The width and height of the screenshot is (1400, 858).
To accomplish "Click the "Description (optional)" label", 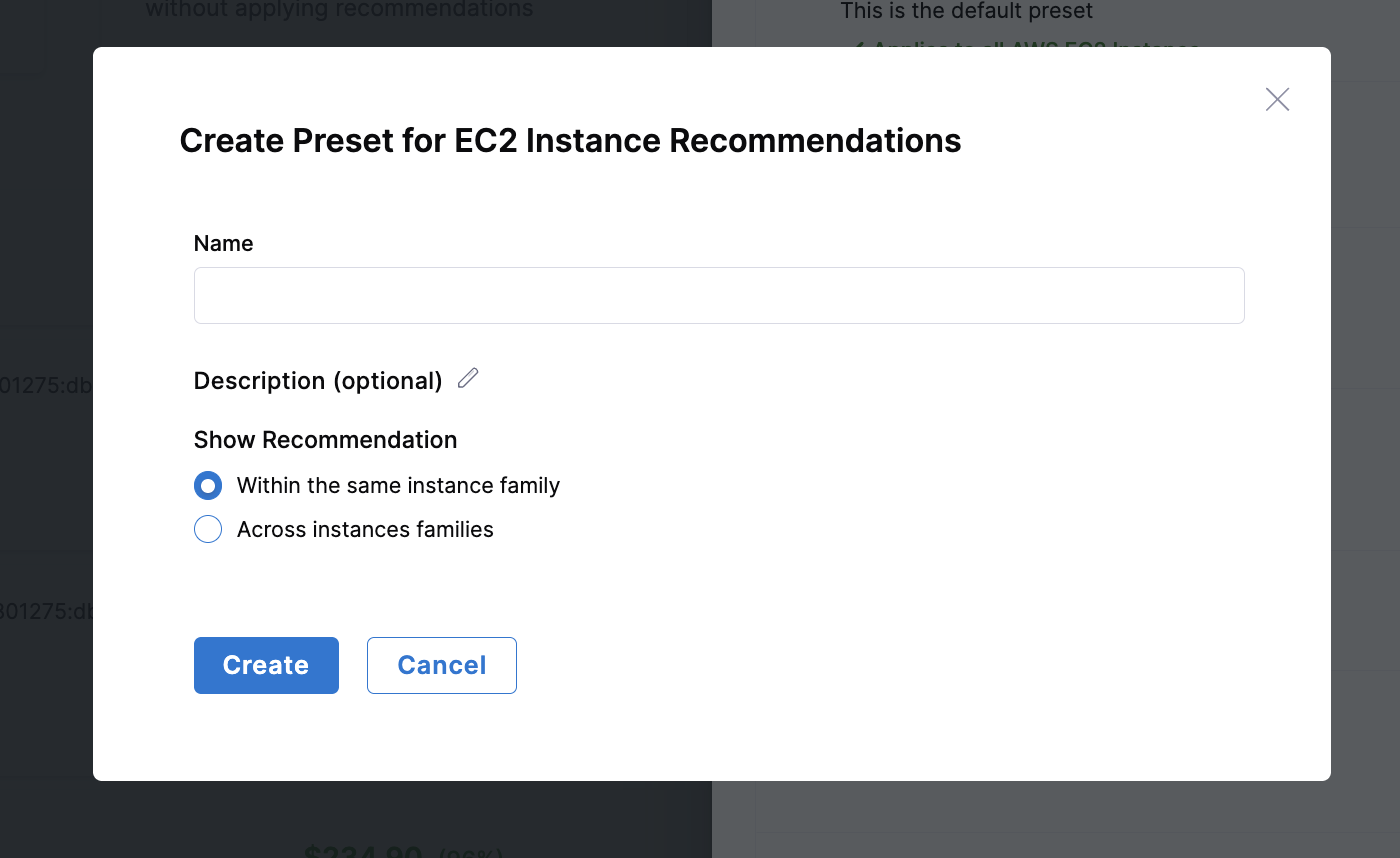I will (x=318, y=381).
